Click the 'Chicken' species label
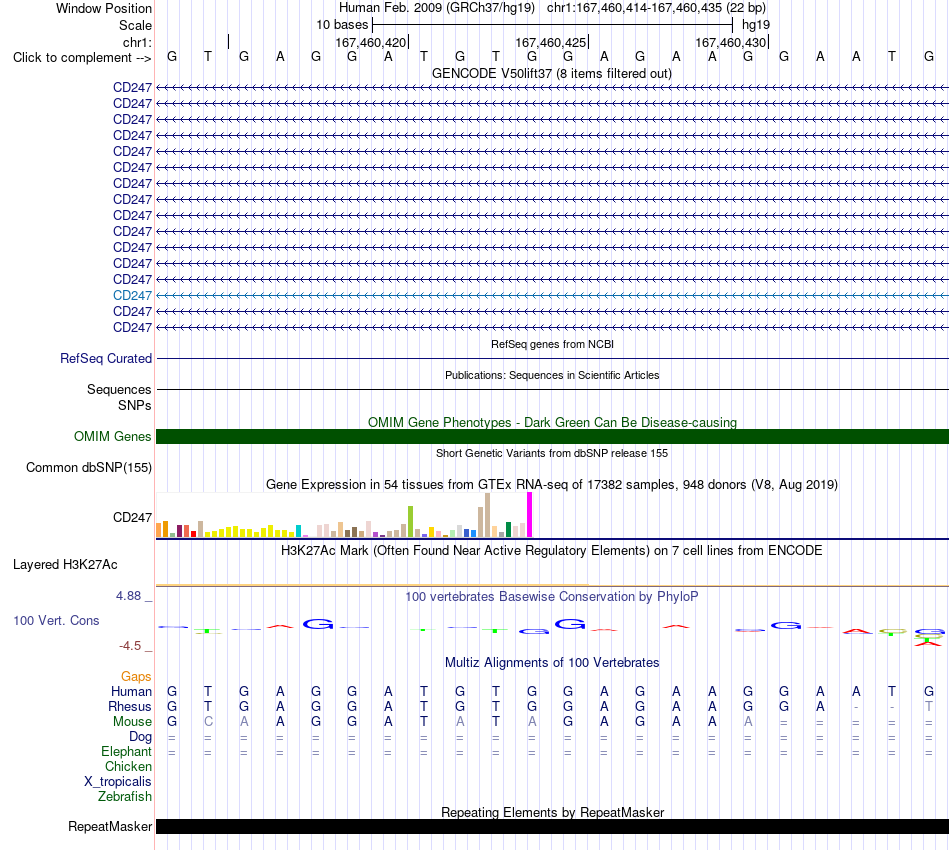The image size is (950, 850). pyautogui.click(x=128, y=767)
